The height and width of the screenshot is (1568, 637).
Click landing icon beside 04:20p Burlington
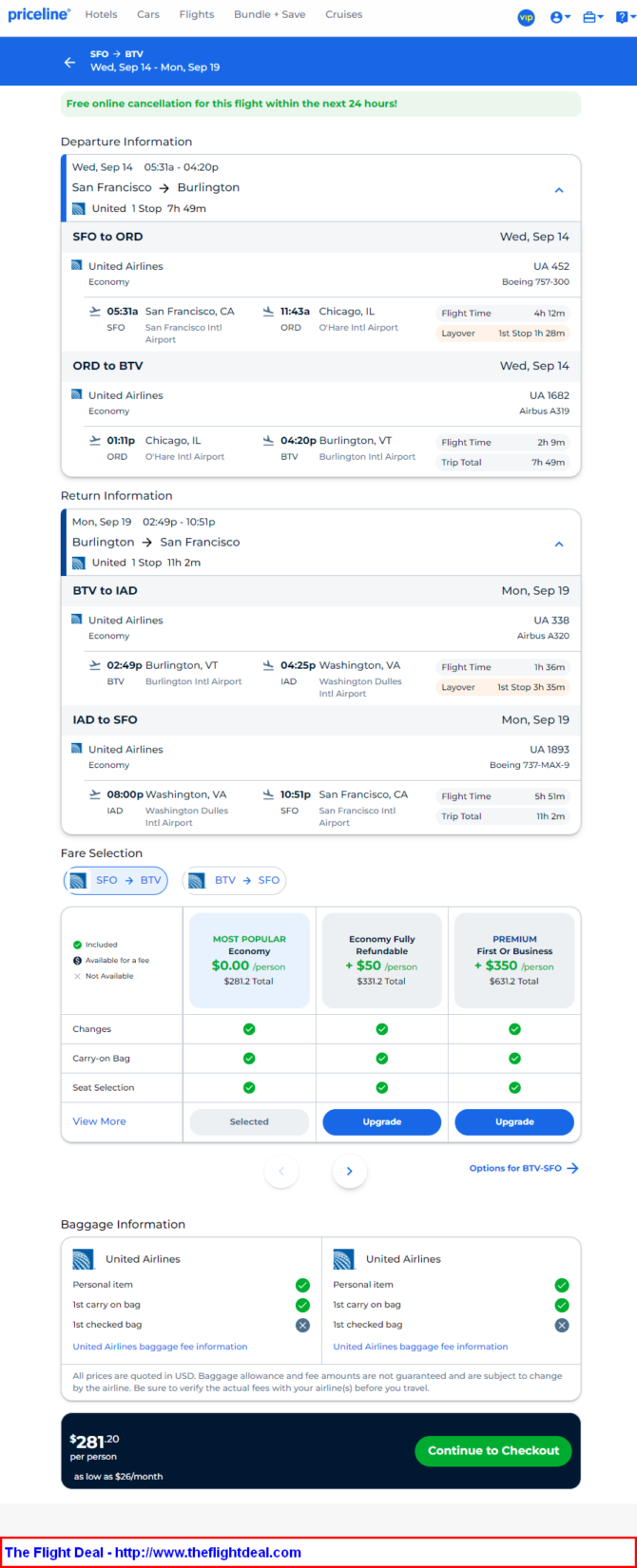[268, 440]
